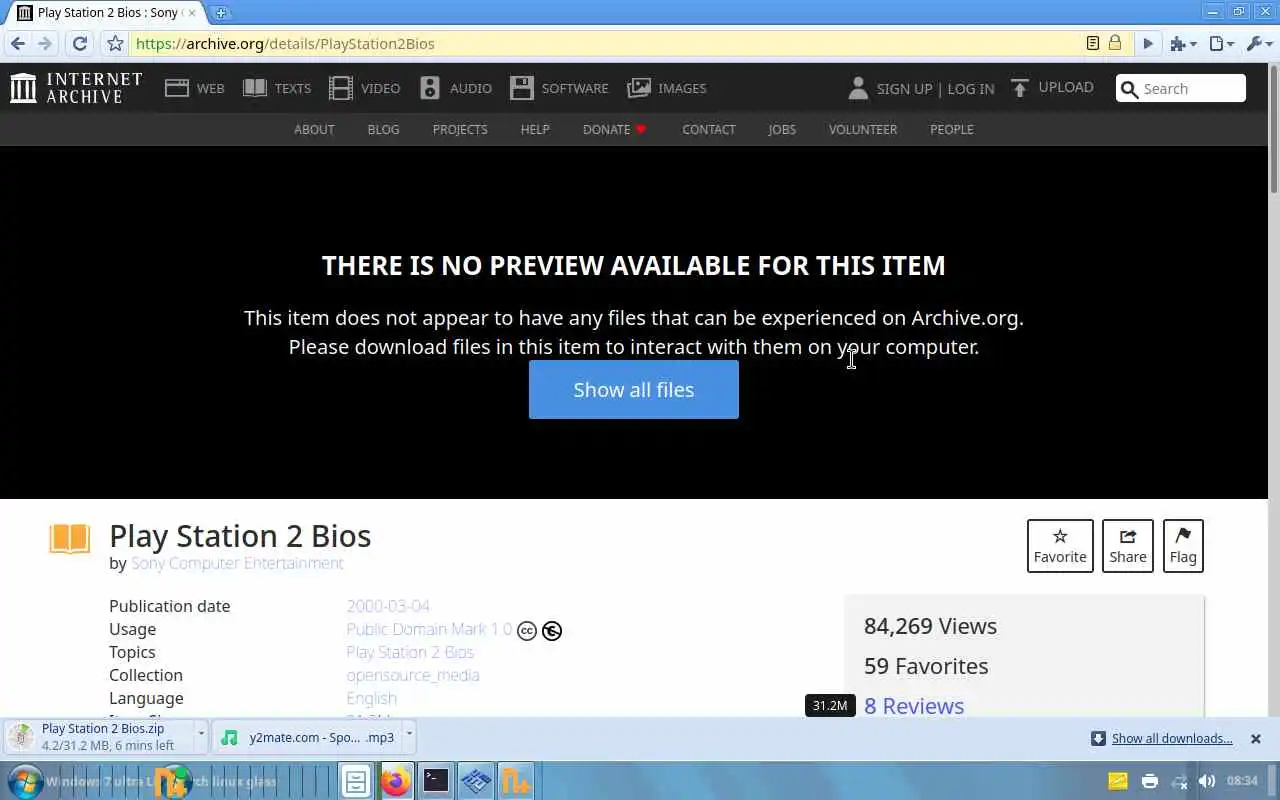Image resolution: width=1280 pixels, height=800 pixels.
Task: Open the WEB media section
Action: [x=194, y=88]
